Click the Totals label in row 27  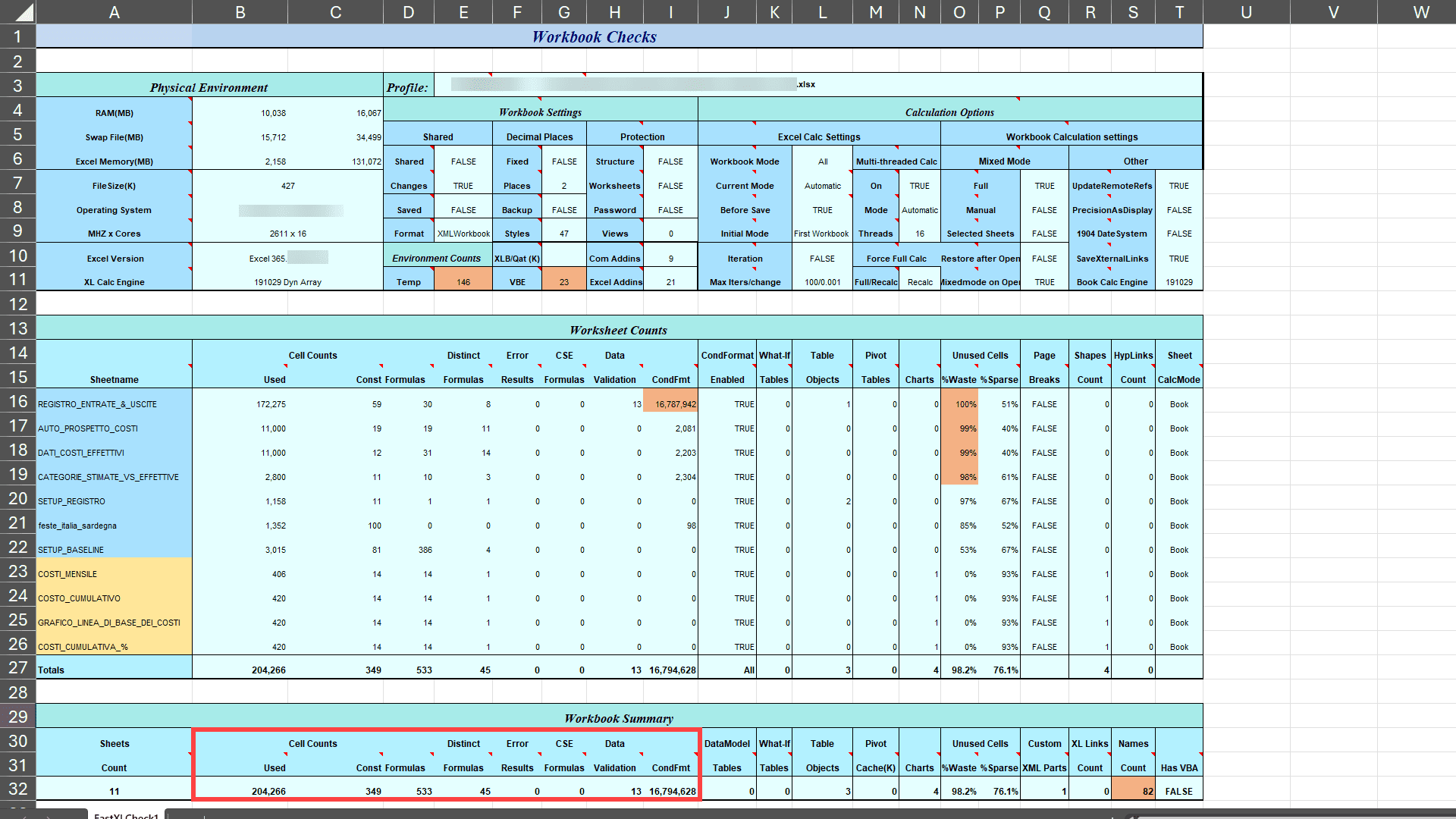(x=114, y=670)
